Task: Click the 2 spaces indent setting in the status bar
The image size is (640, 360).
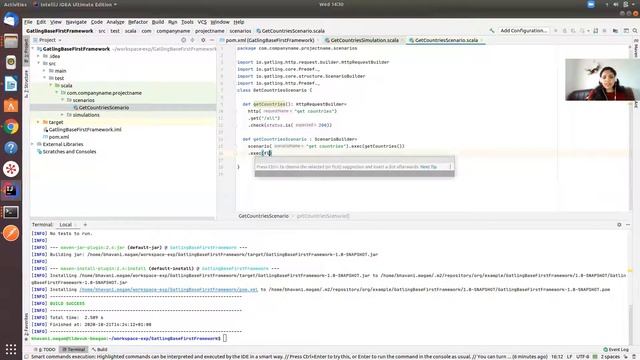Action: click(x=610, y=357)
